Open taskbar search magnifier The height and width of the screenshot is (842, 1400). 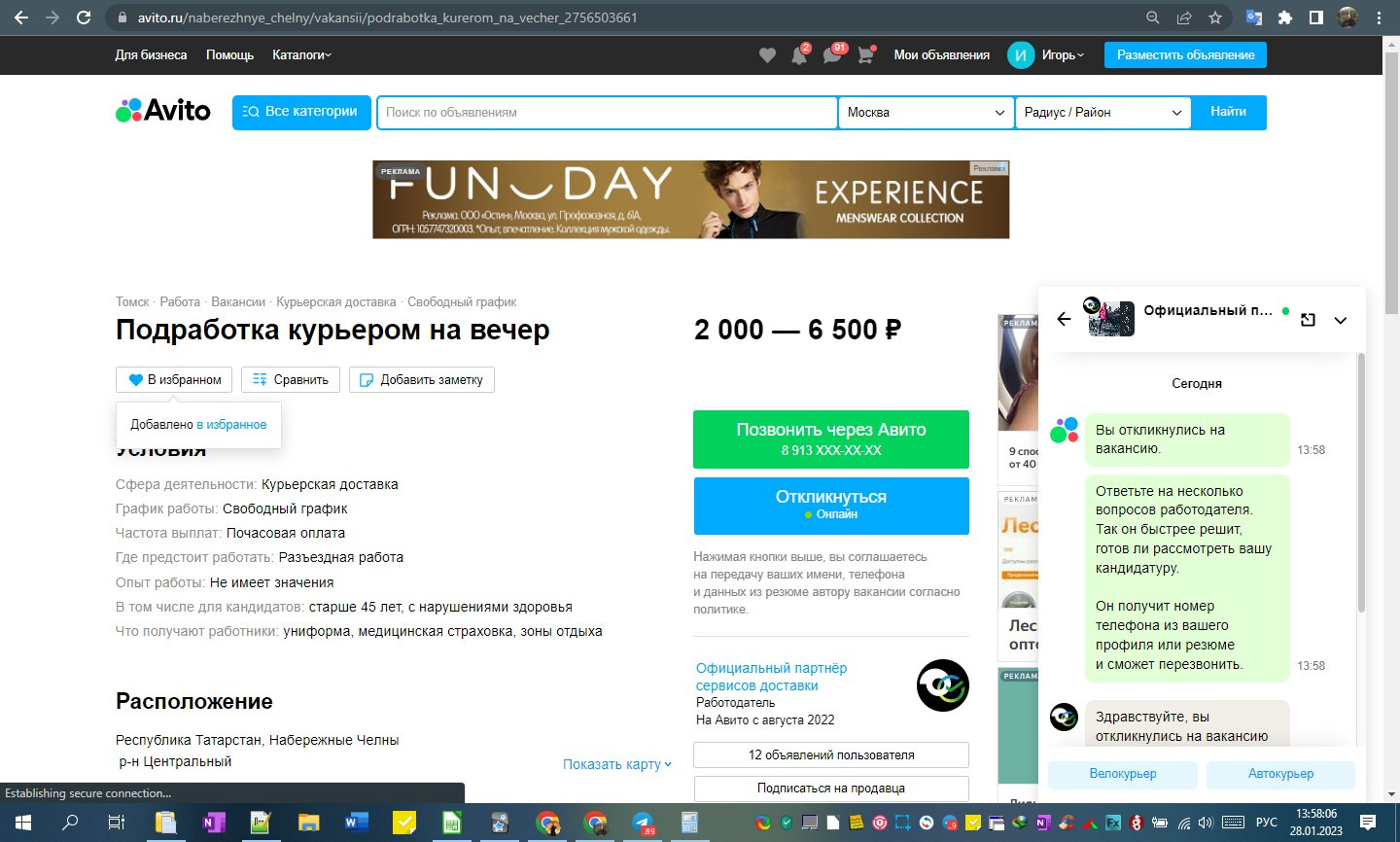coord(70,824)
